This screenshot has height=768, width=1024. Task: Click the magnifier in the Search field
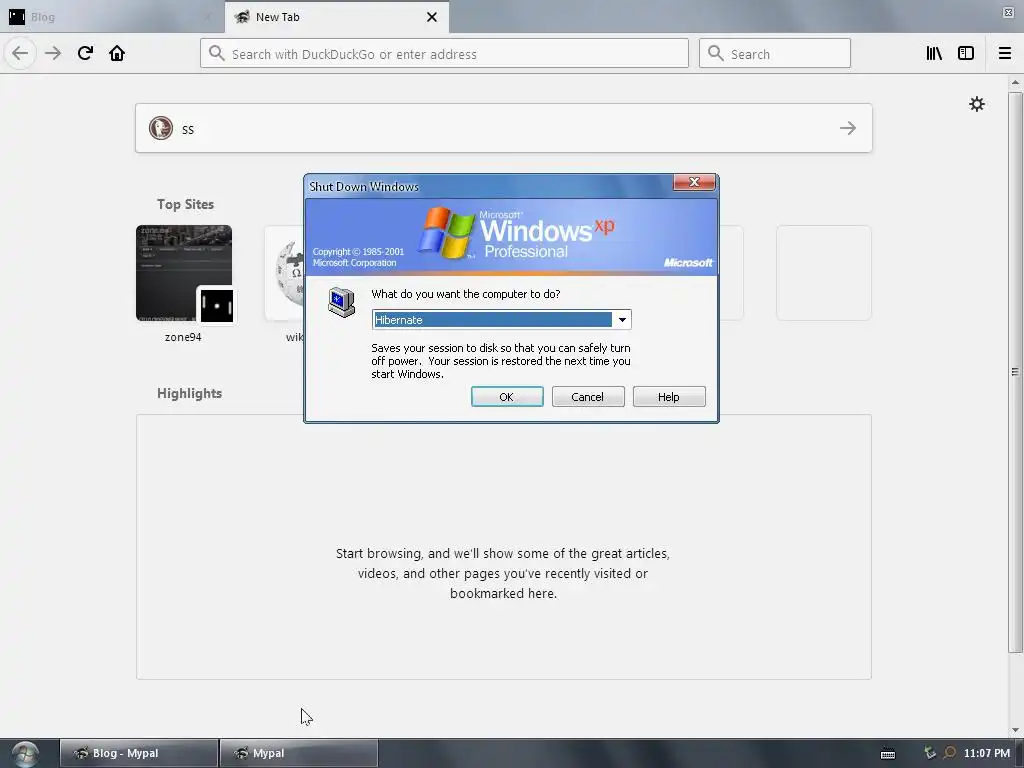(x=716, y=54)
